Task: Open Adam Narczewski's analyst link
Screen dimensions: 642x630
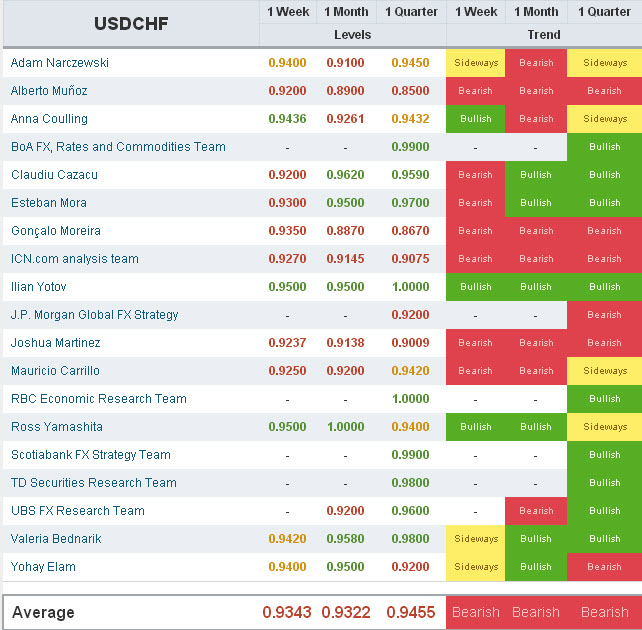Action: (x=60, y=63)
